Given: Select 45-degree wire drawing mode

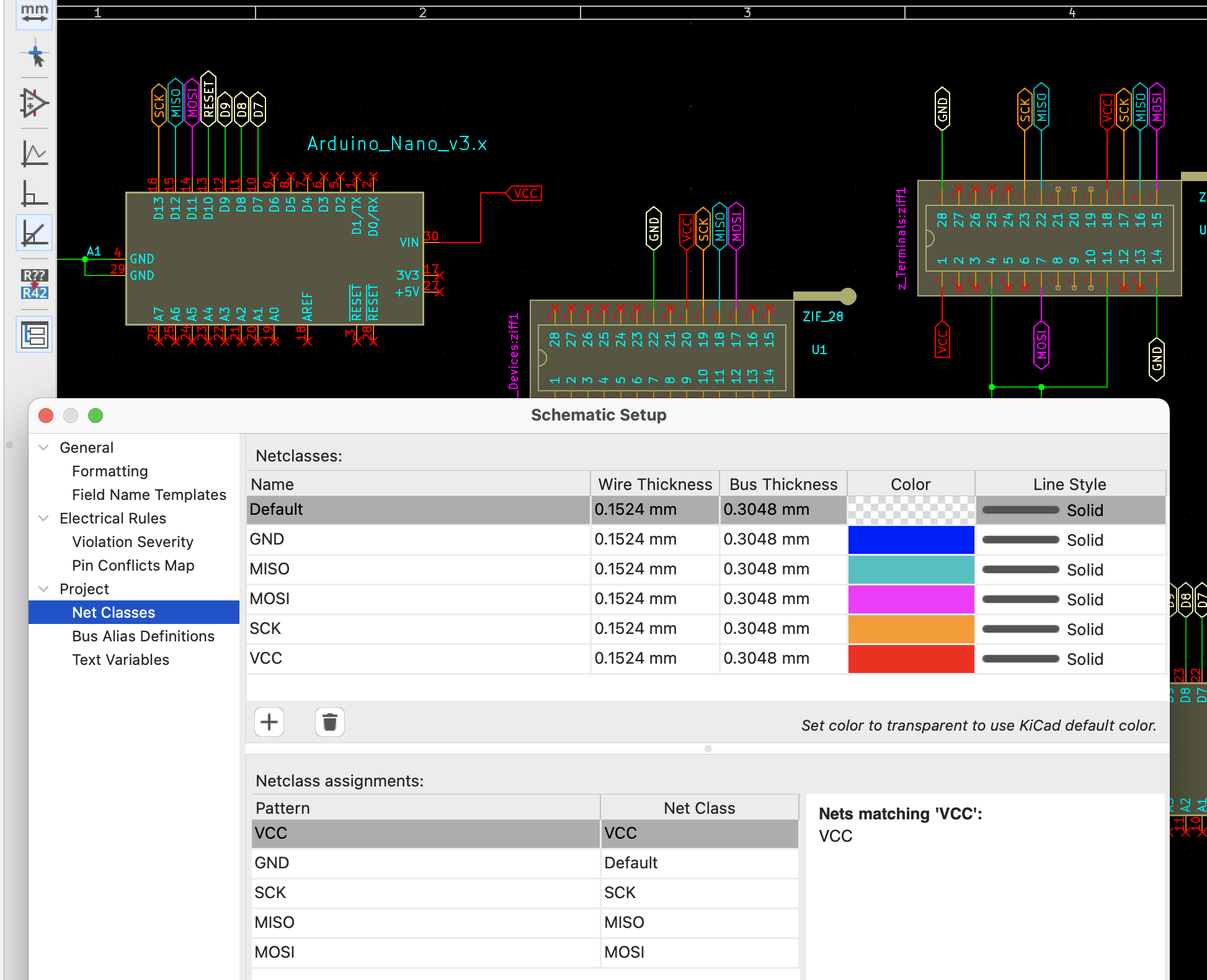Looking at the screenshot, I should (34, 234).
